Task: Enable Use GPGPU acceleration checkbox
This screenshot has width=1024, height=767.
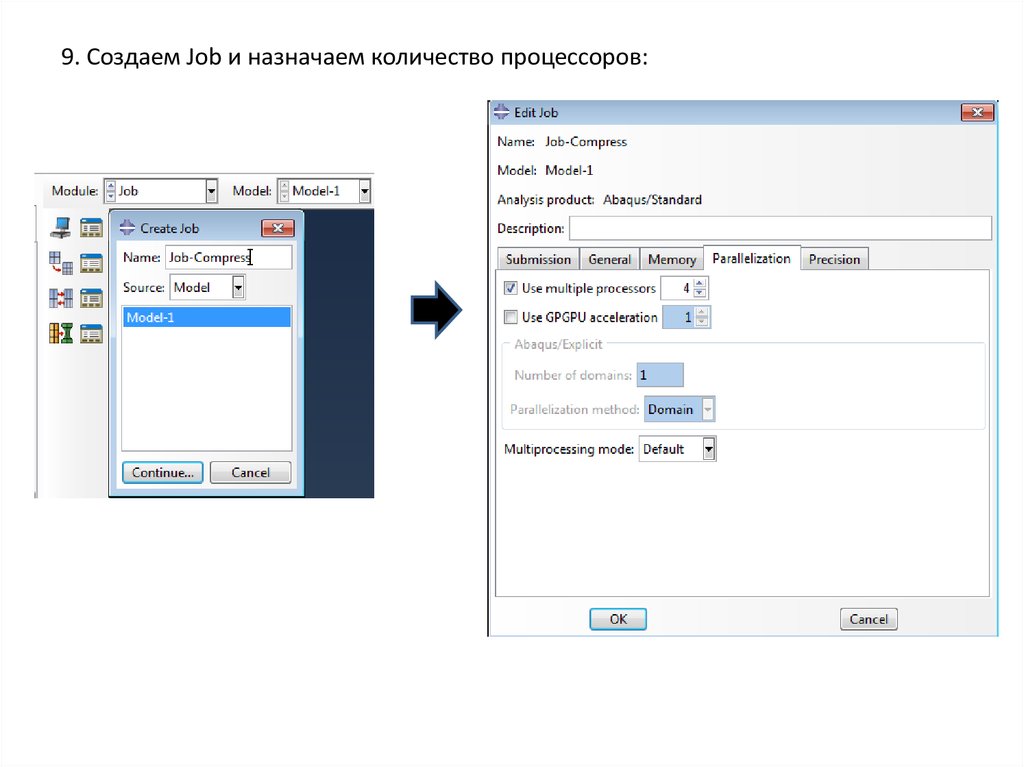Action: tap(511, 318)
